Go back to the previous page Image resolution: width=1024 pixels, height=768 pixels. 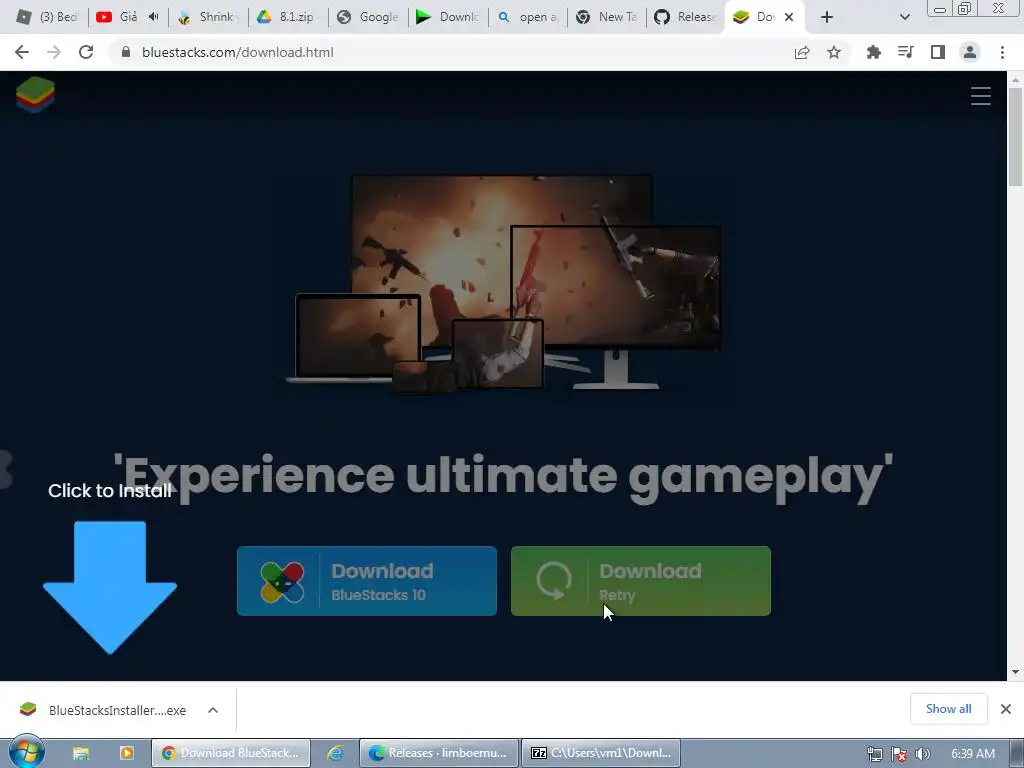point(22,52)
